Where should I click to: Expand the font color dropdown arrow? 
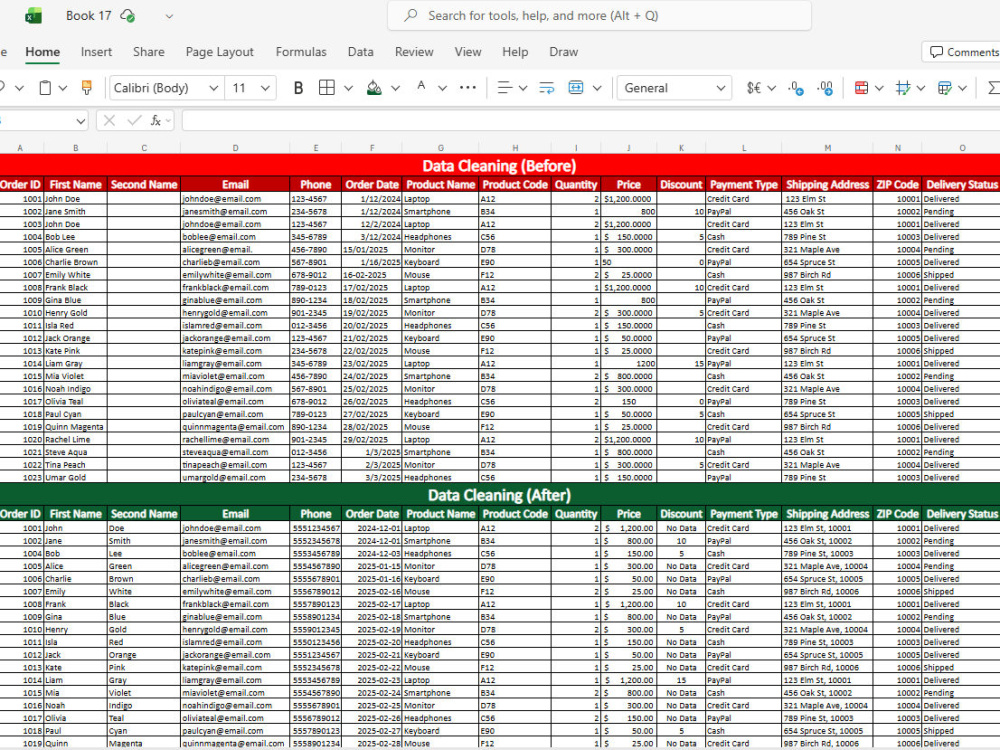(442, 88)
